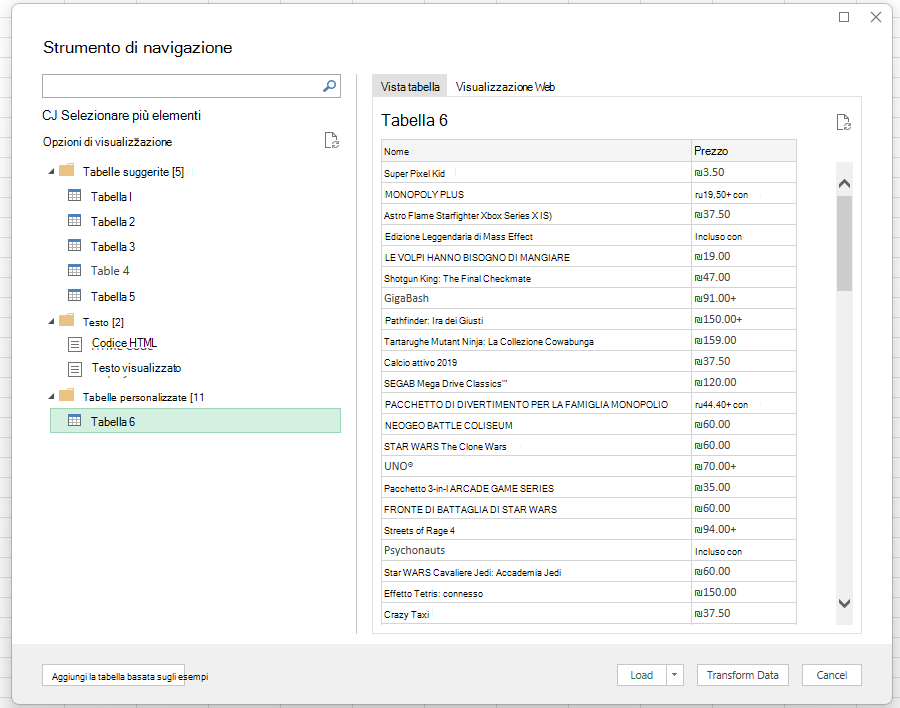Open the Load button dropdown arrow

[x=675, y=675]
